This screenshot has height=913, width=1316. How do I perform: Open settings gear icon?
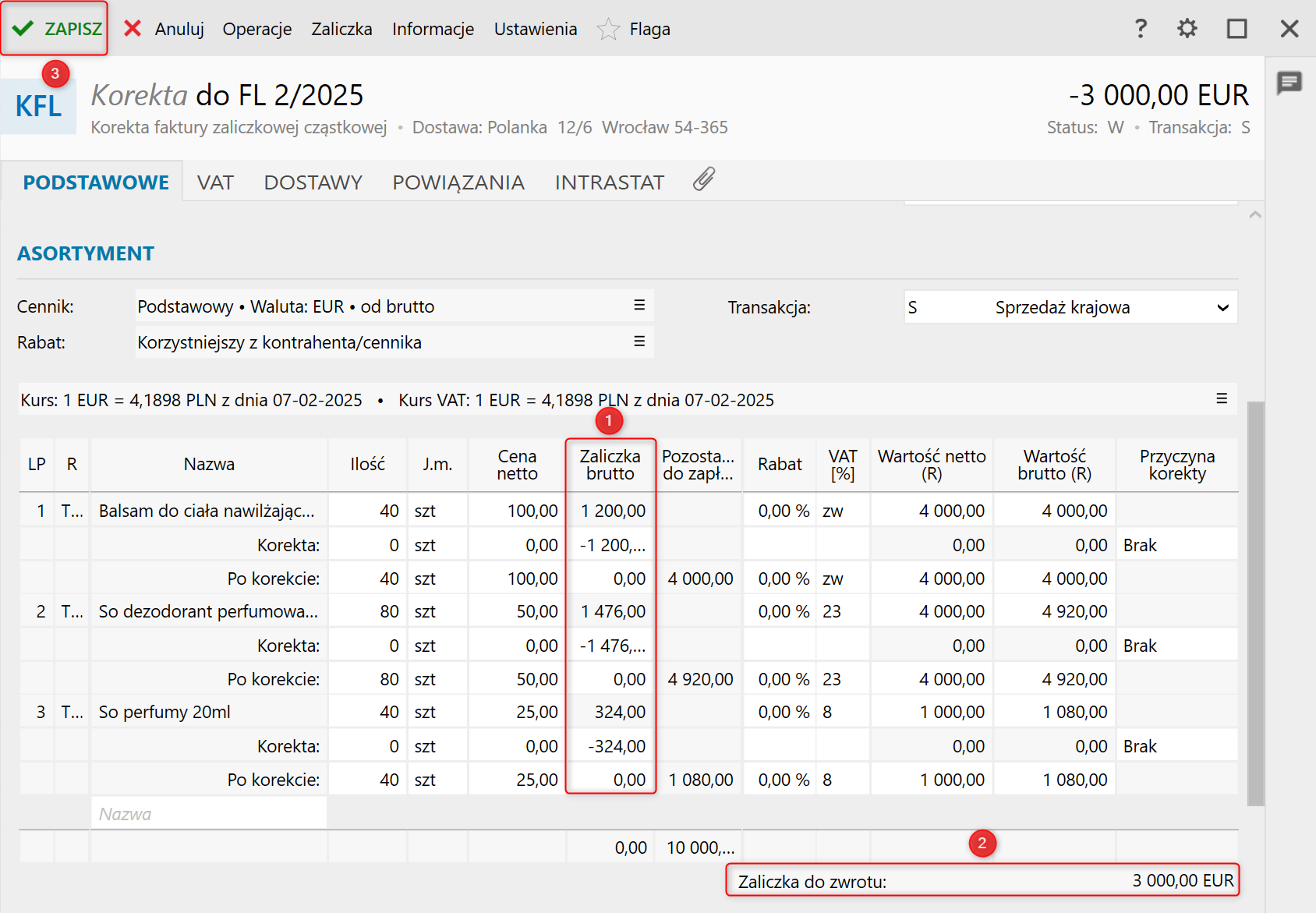click(x=1187, y=29)
